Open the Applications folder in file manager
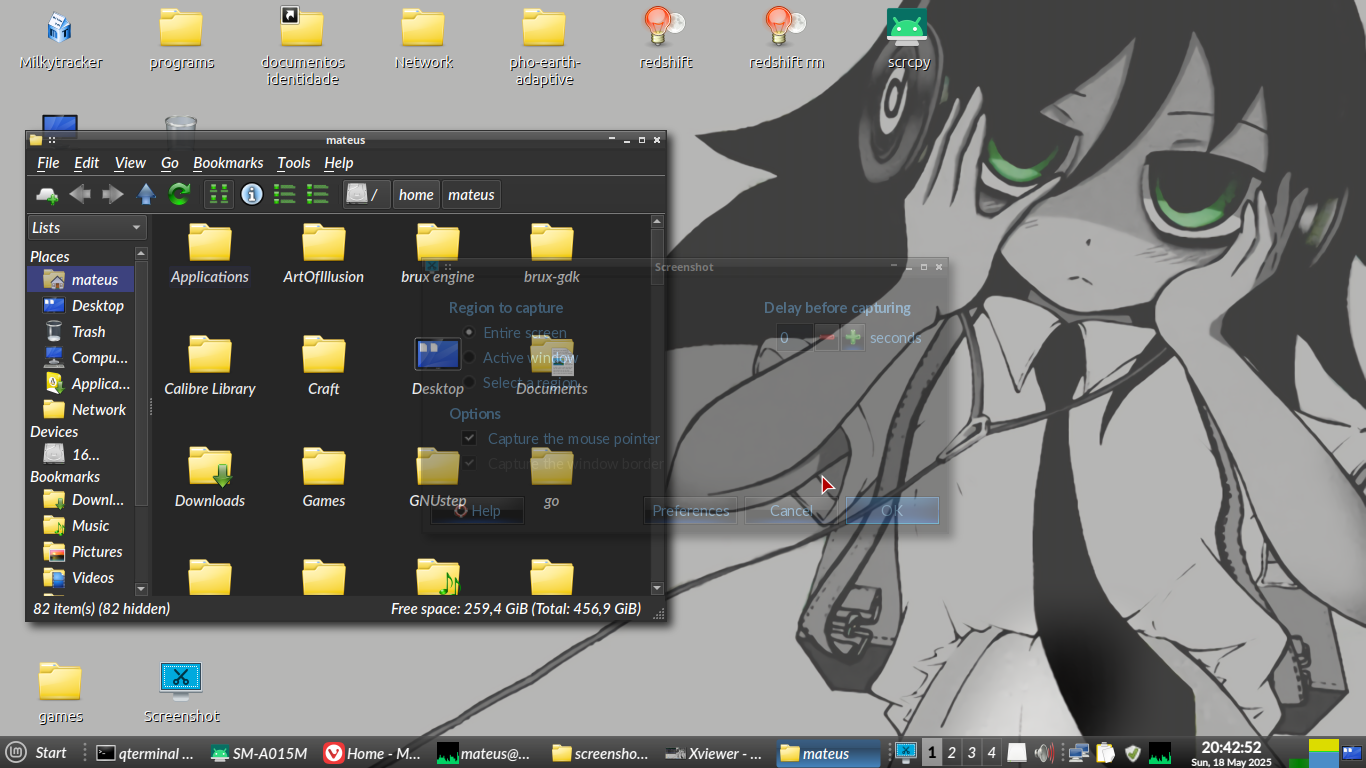Viewport: 1366px width, 768px height. click(210, 254)
